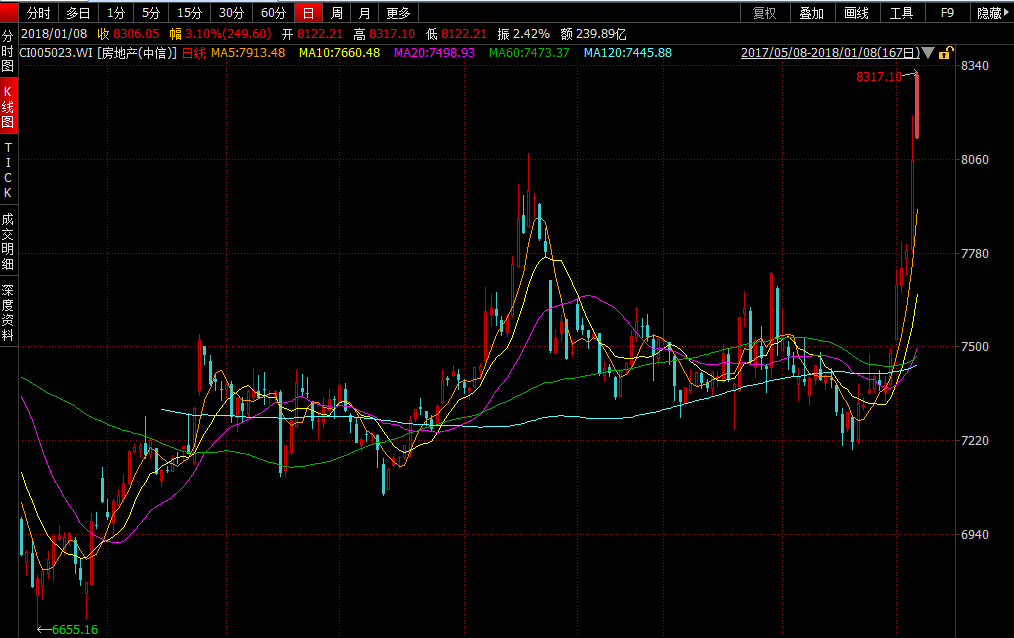The height and width of the screenshot is (638, 1014).
Task: Expand the 隐藏 arrow at top right
Action: coord(1005,13)
